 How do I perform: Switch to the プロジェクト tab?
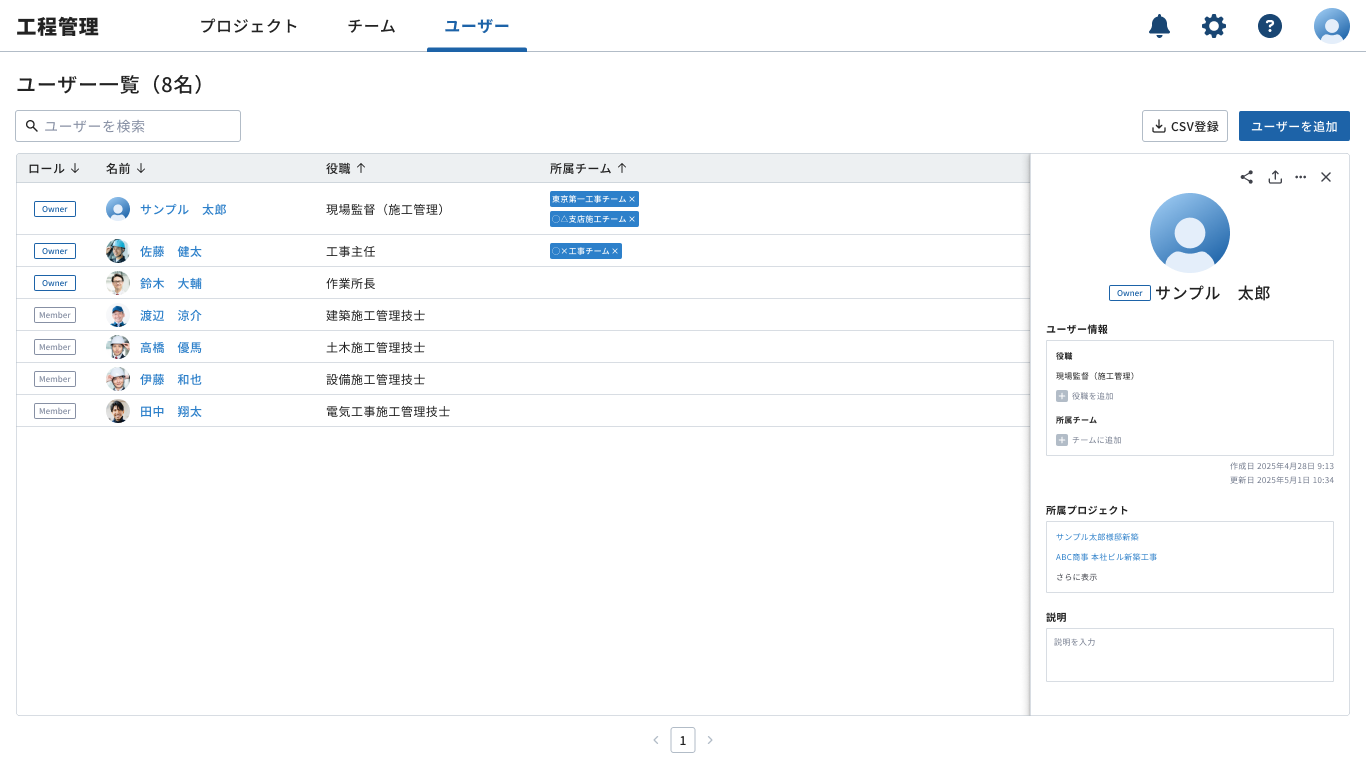pyautogui.click(x=249, y=26)
